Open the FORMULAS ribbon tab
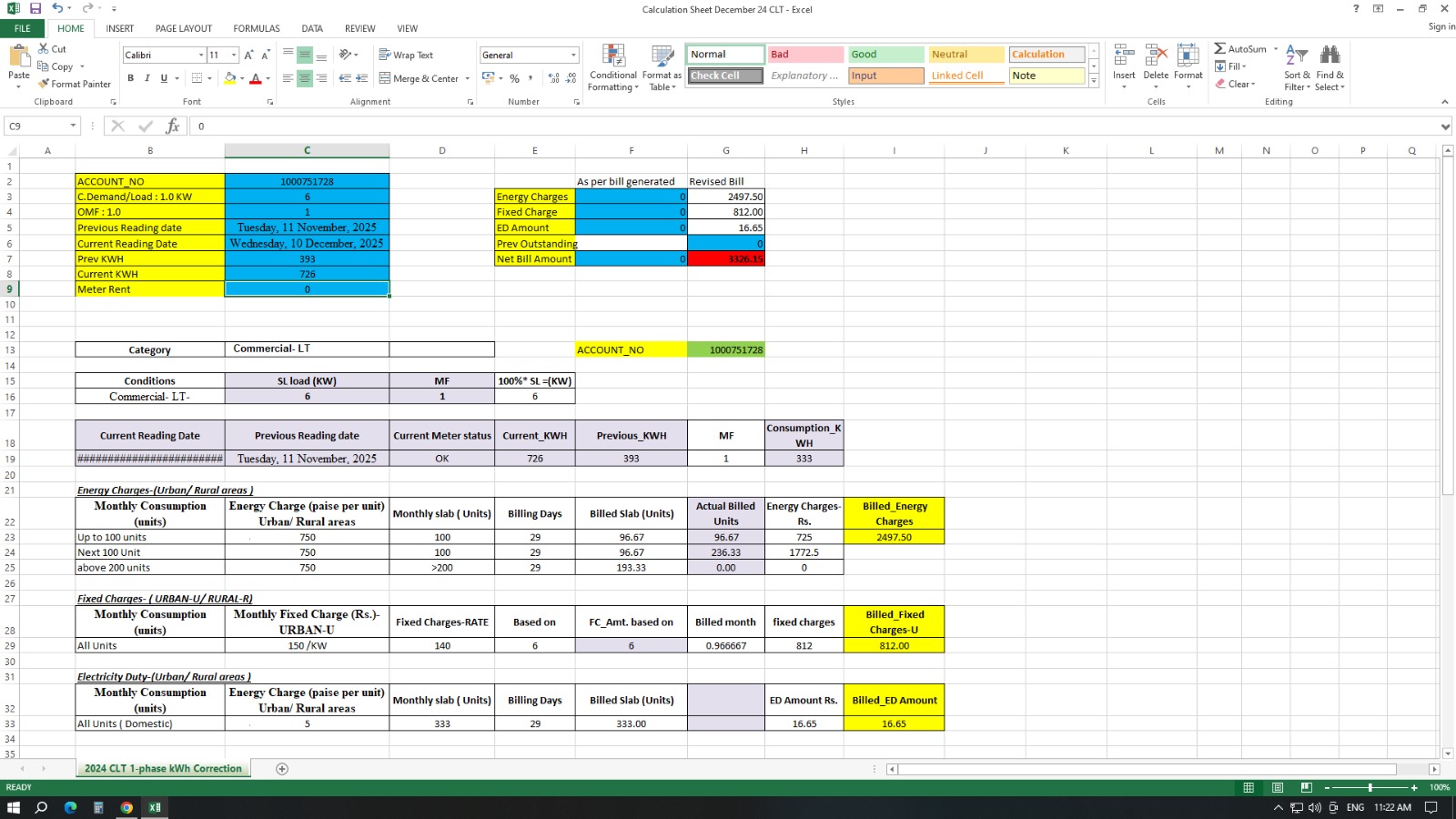Screen dimensions: 1456x819 [256, 28]
